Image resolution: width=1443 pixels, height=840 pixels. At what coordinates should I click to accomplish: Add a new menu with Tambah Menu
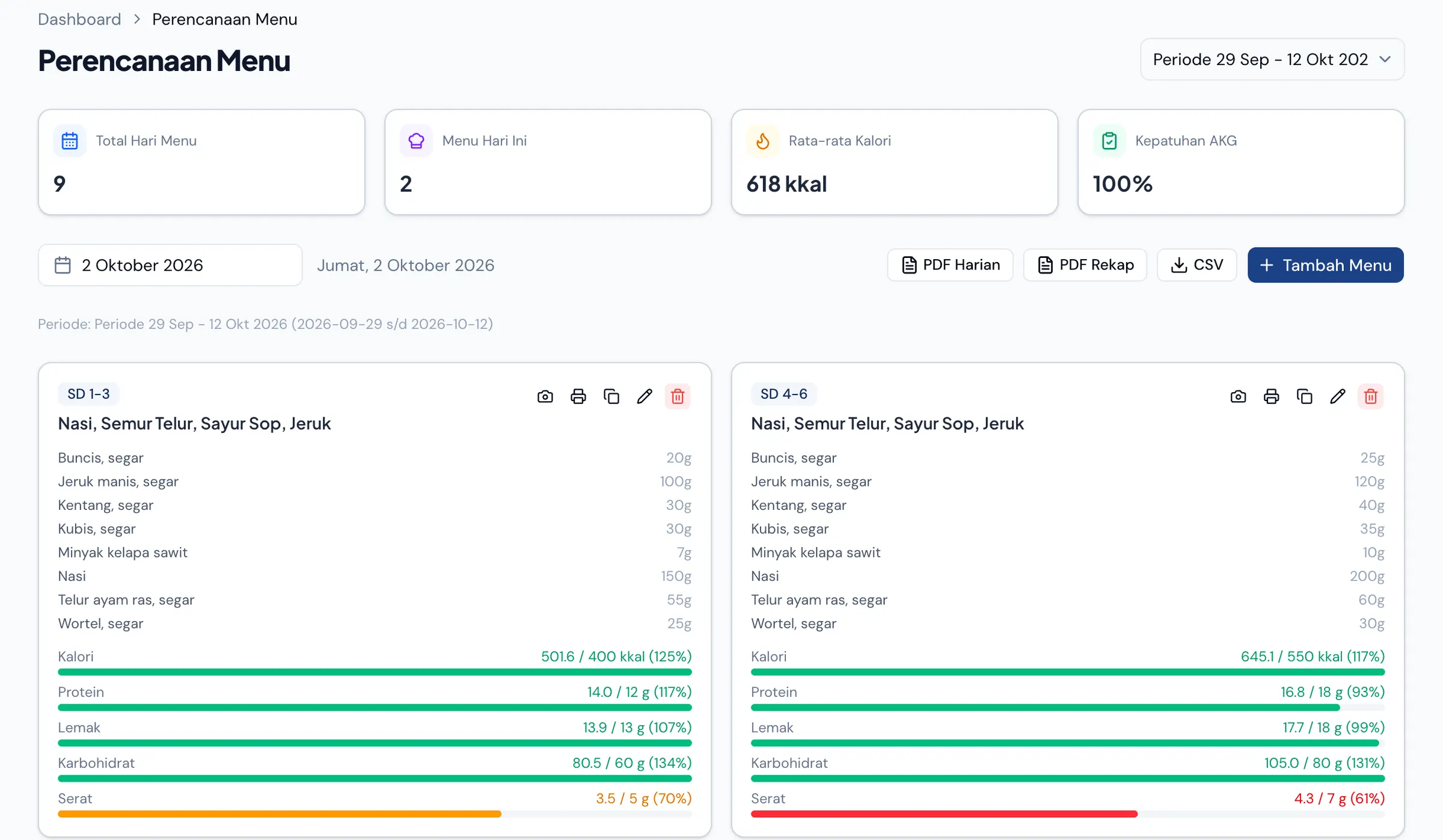coord(1326,265)
